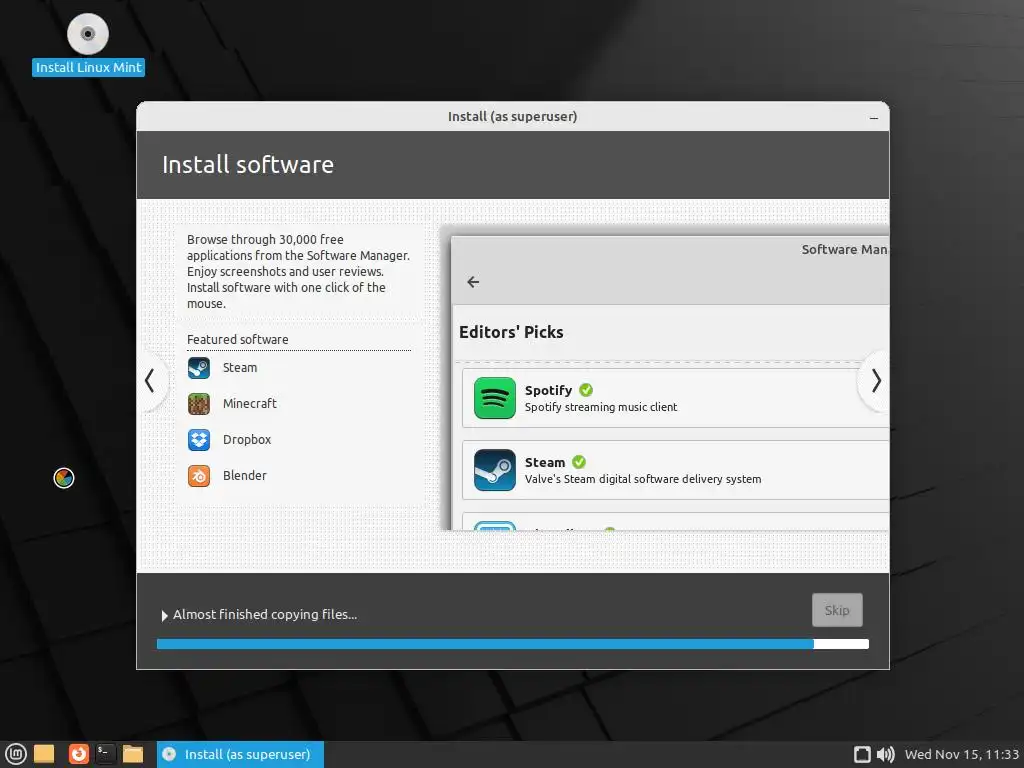The height and width of the screenshot is (768, 1024).
Task: Open the Files manager from the taskbar
Action: pos(133,754)
